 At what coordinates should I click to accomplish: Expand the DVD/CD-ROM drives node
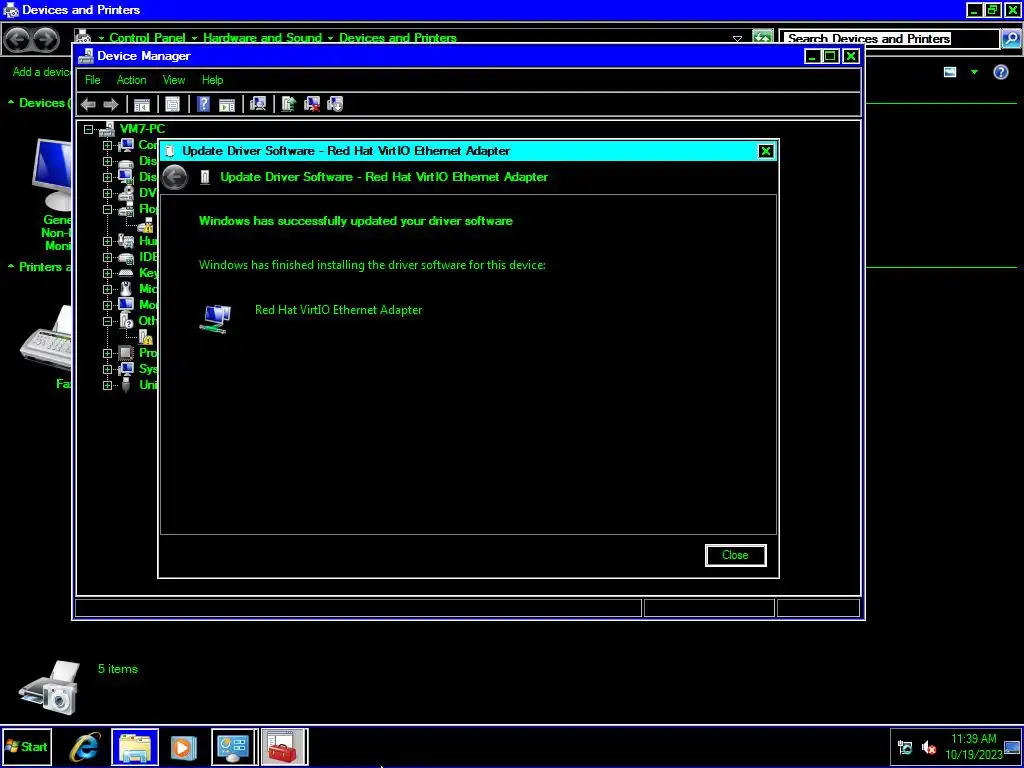click(108, 193)
